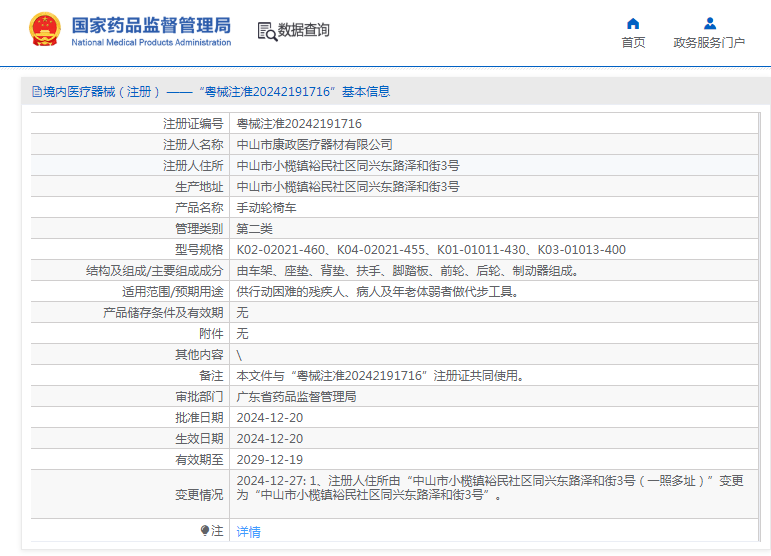Click 数据查询 header text

[303, 30]
